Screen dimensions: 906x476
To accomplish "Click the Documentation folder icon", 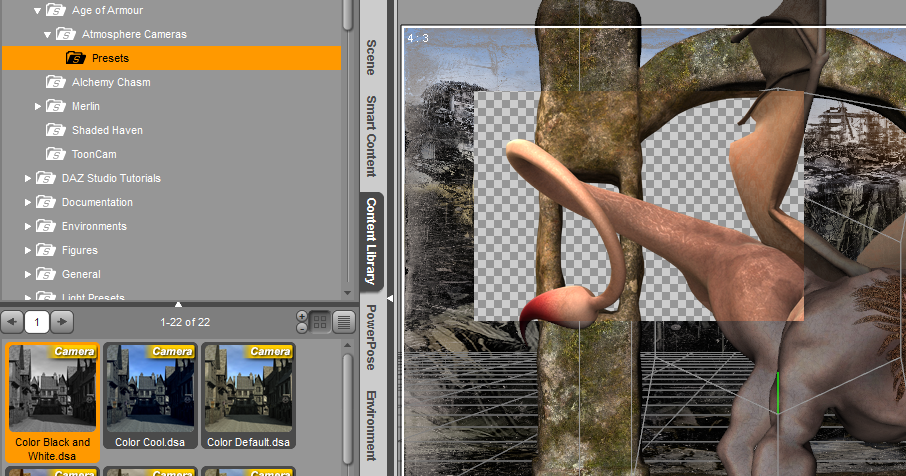I will coord(46,202).
